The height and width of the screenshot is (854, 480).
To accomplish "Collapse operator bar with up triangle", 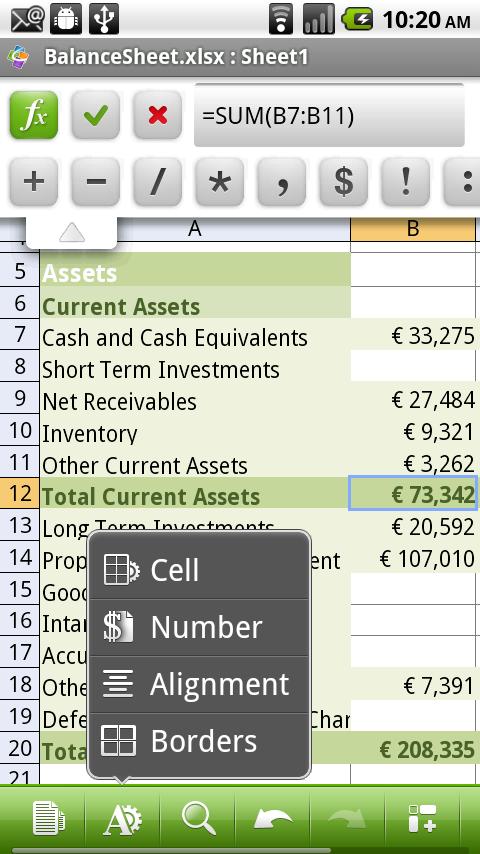I will [x=71, y=233].
